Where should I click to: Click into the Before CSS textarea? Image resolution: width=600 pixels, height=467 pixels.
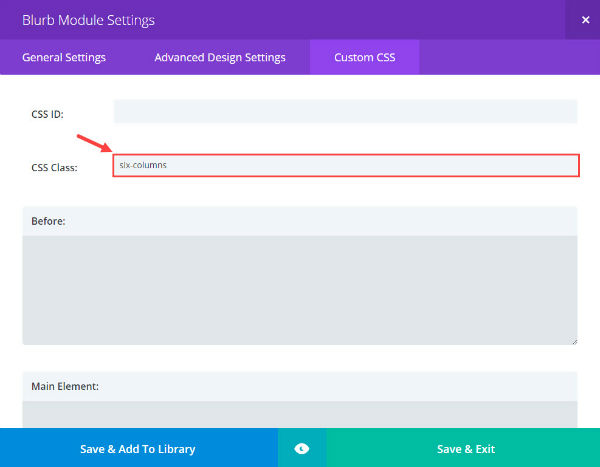pos(300,290)
